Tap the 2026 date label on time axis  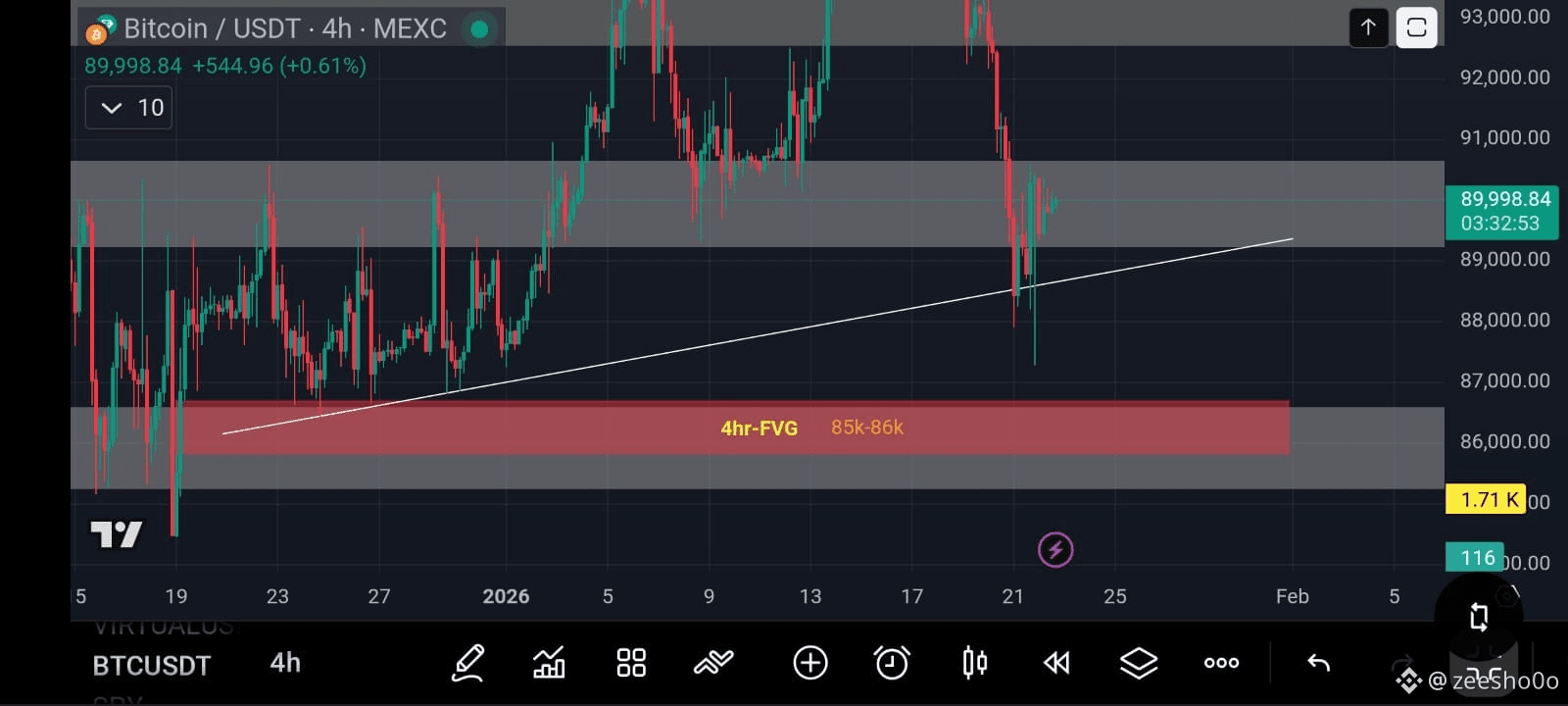(x=506, y=596)
